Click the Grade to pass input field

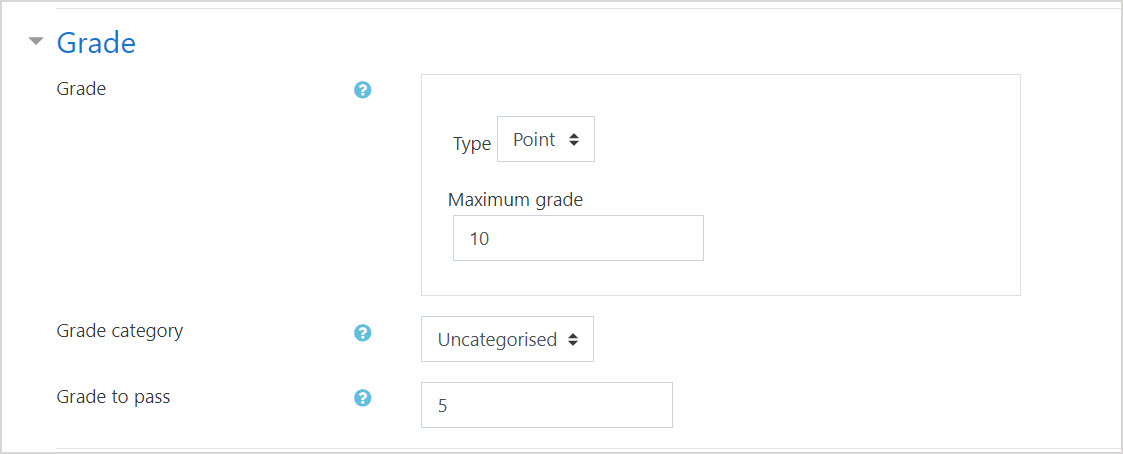[546, 405]
